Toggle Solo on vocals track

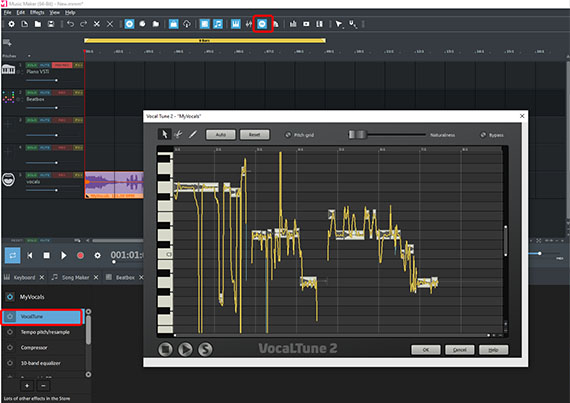pyautogui.click(x=32, y=175)
